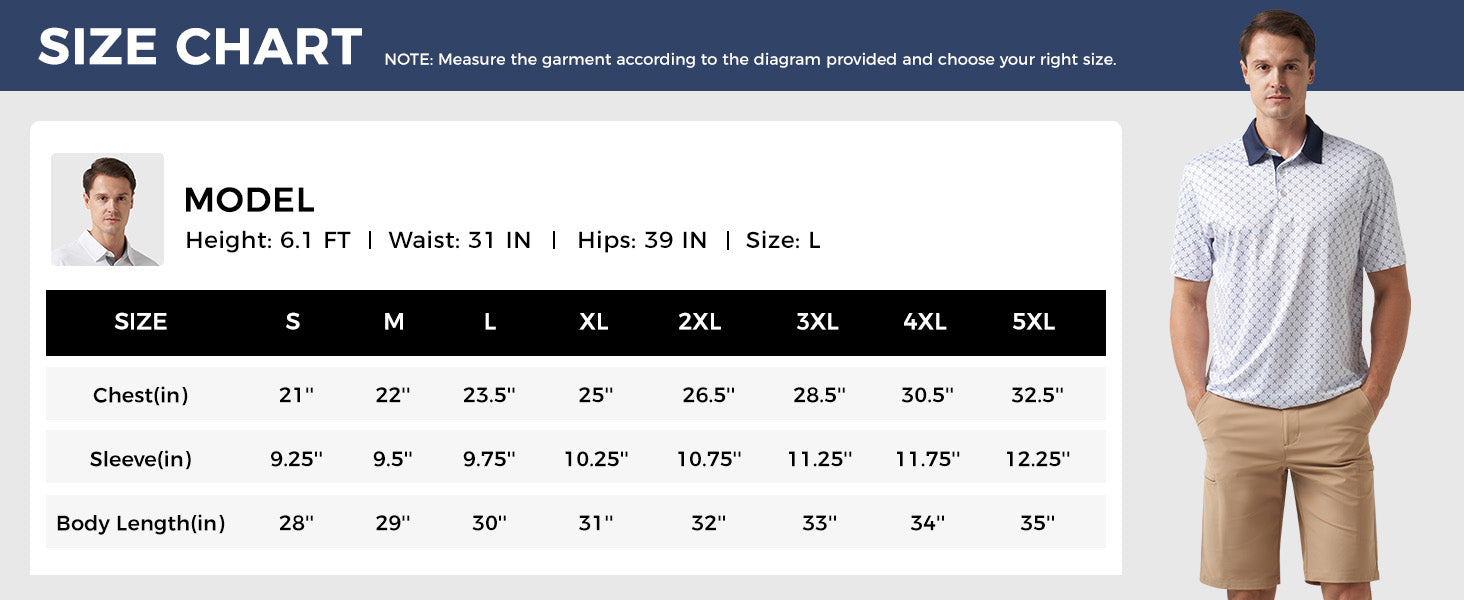Select the 3XL size column header
The height and width of the screenshot is (600, 1464).
click(817, 322)
